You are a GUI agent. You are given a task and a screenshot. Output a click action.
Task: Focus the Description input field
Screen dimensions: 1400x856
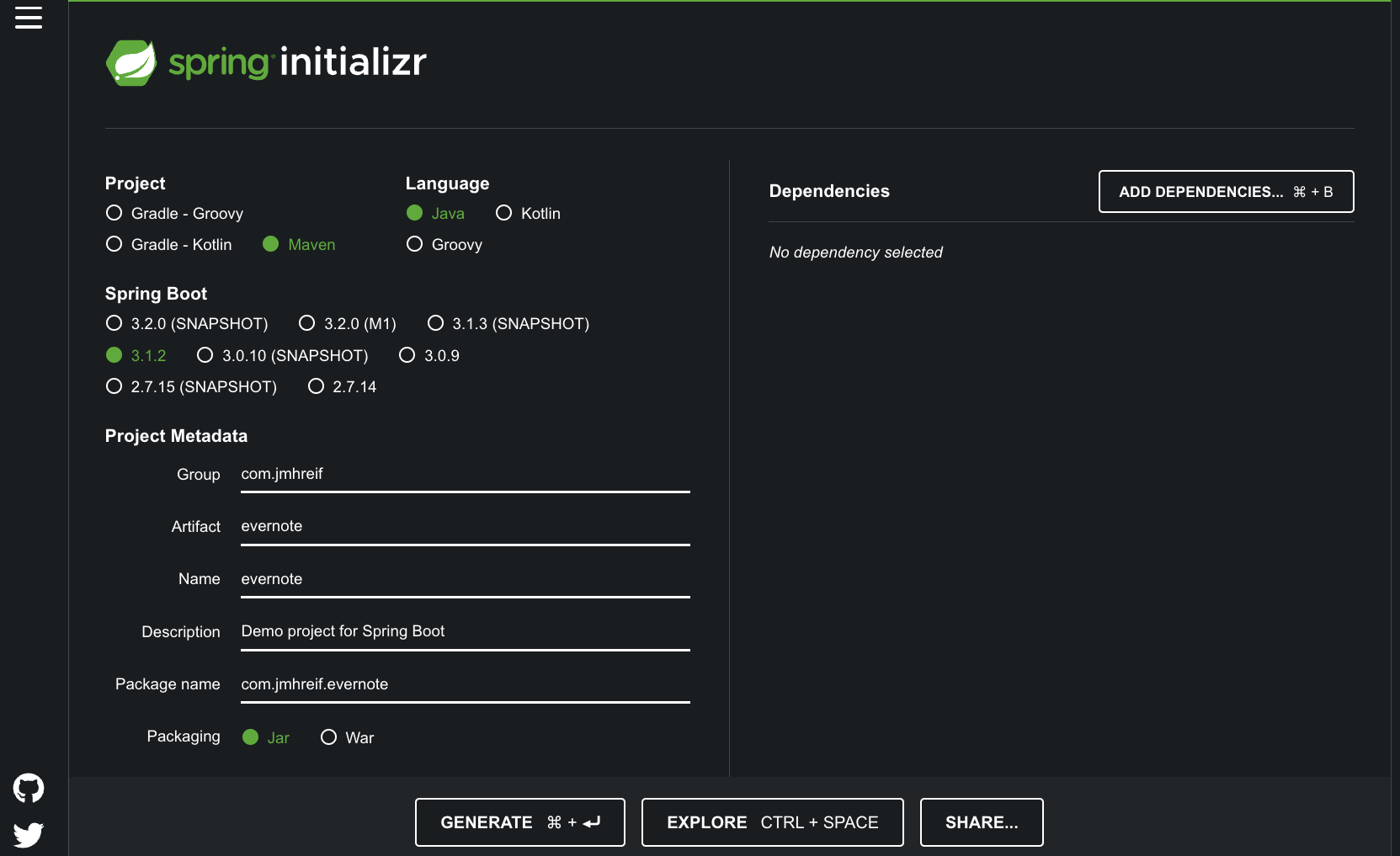(x=466, y=632)
